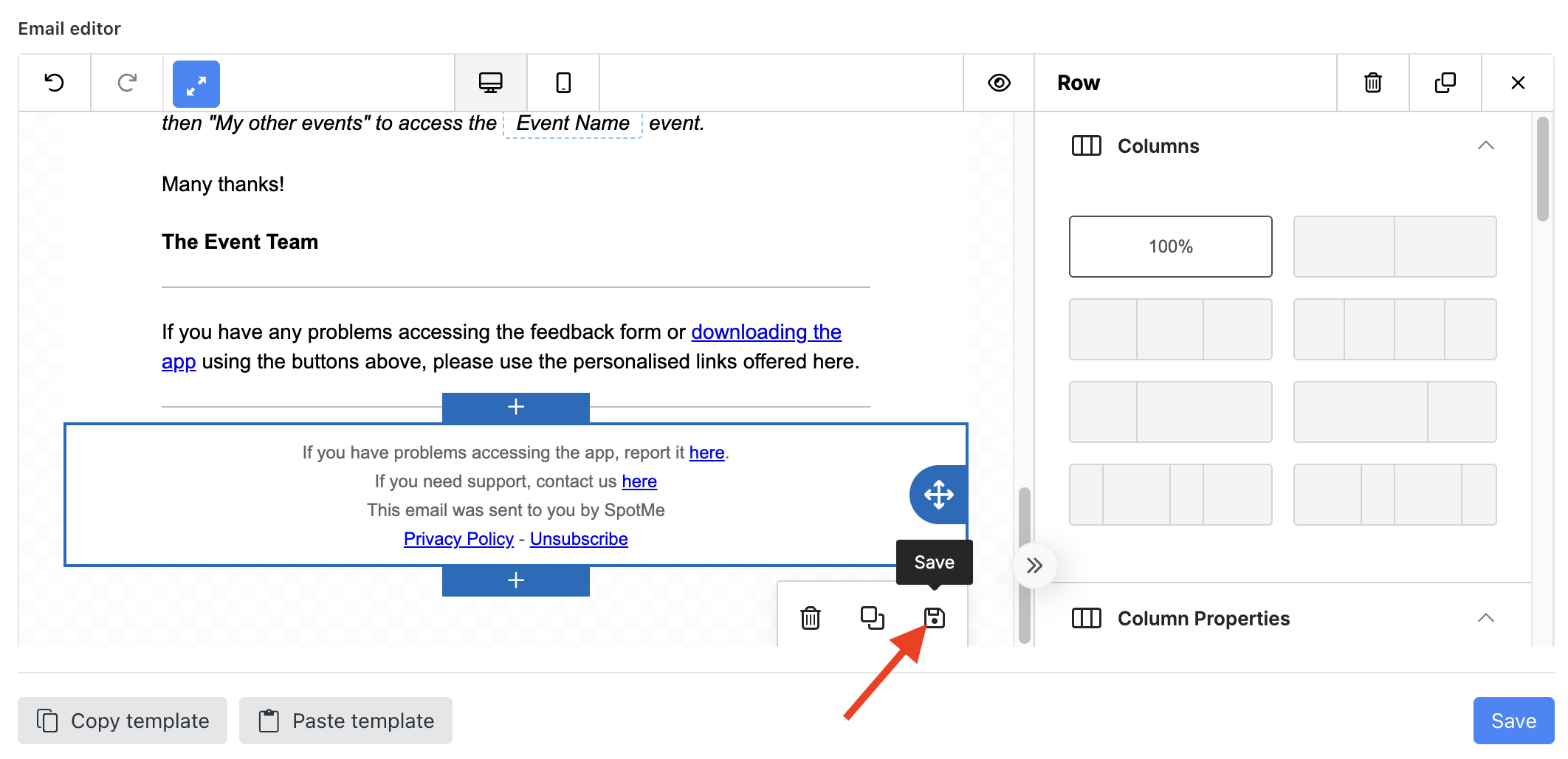Image resolution: width=1568 pixels, height=759 pixels.
Task: Select the three equal columns layout
Action: [x=1171, y=329]
